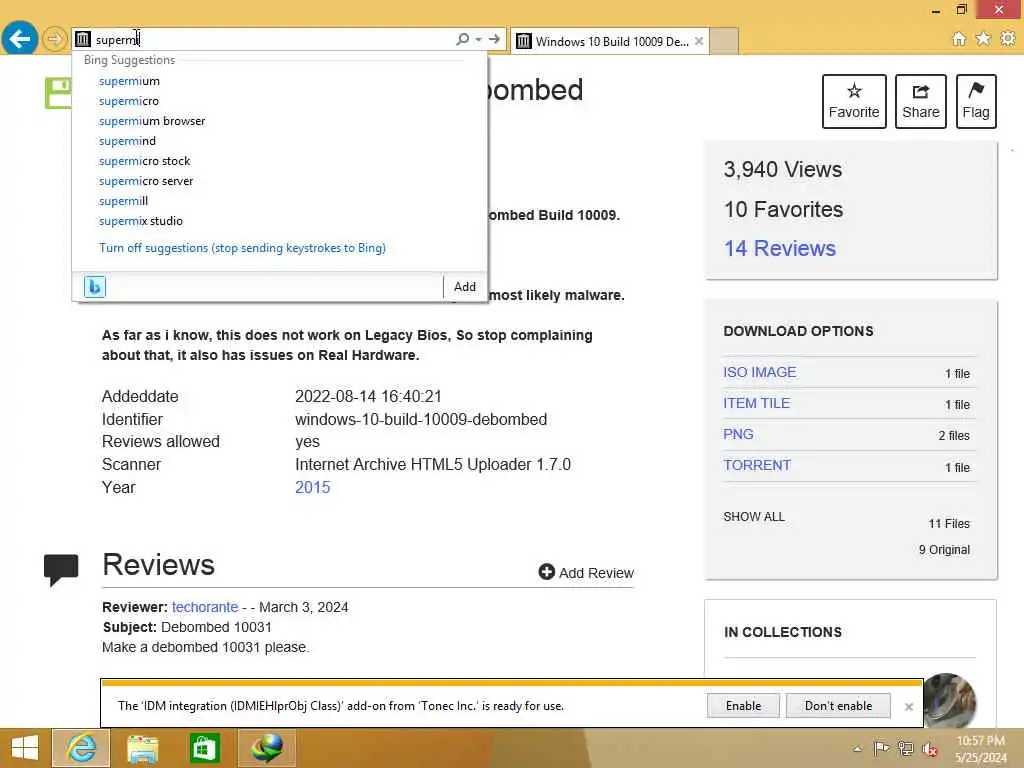
Task: Click the address bar Go arrow
Action: coord(494,39)
